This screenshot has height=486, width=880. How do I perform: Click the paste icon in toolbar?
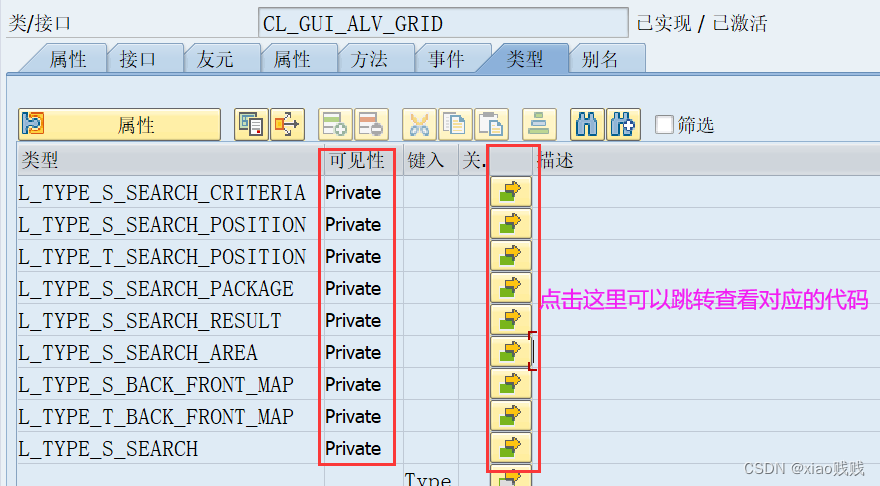(491, 125)
